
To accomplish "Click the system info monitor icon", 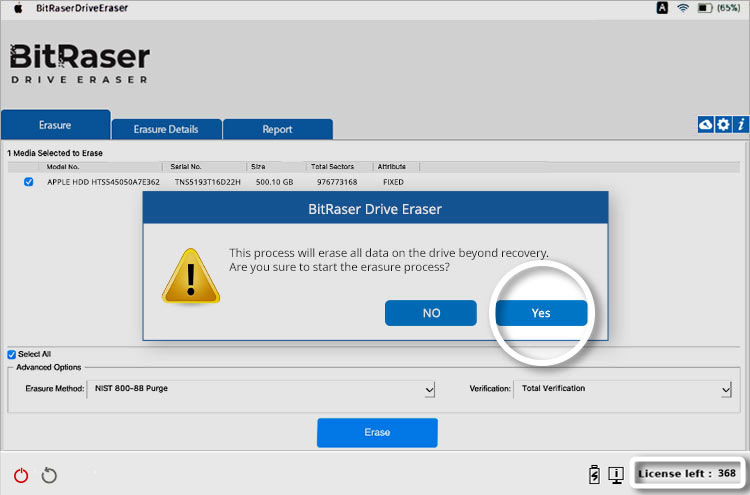I will click(616, 475).
